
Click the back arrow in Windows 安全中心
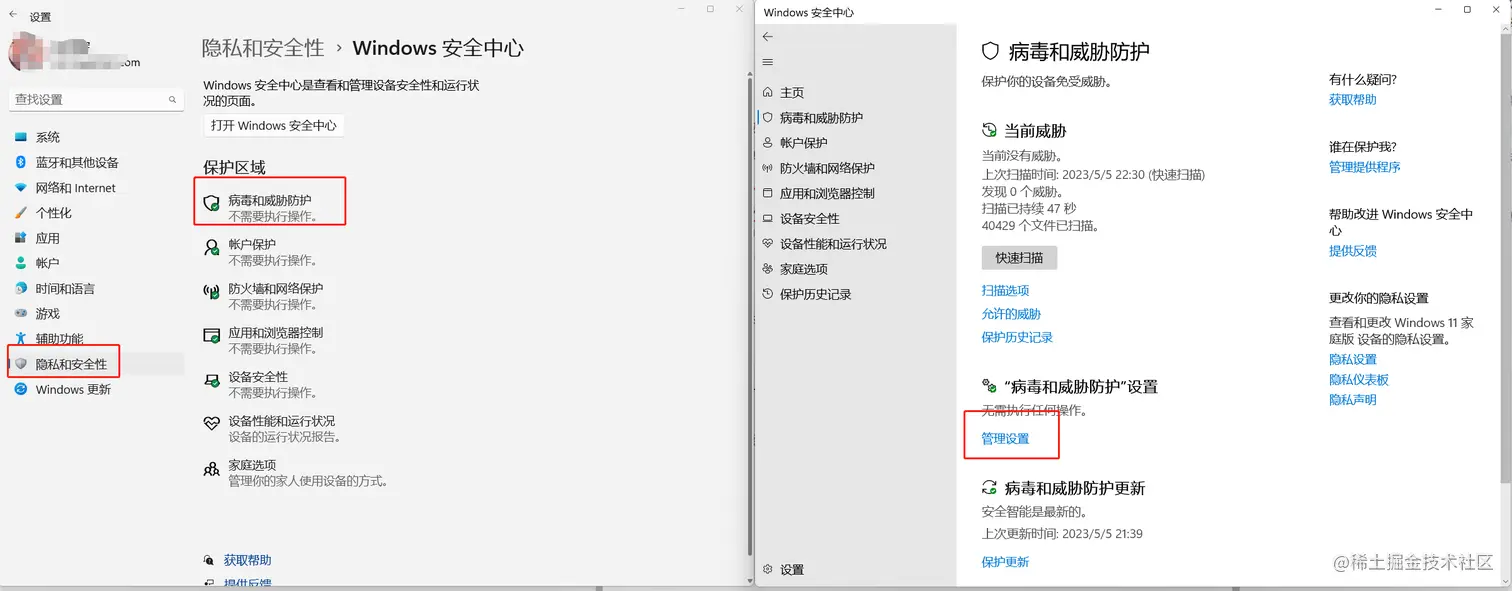click(x=768, y=36)
